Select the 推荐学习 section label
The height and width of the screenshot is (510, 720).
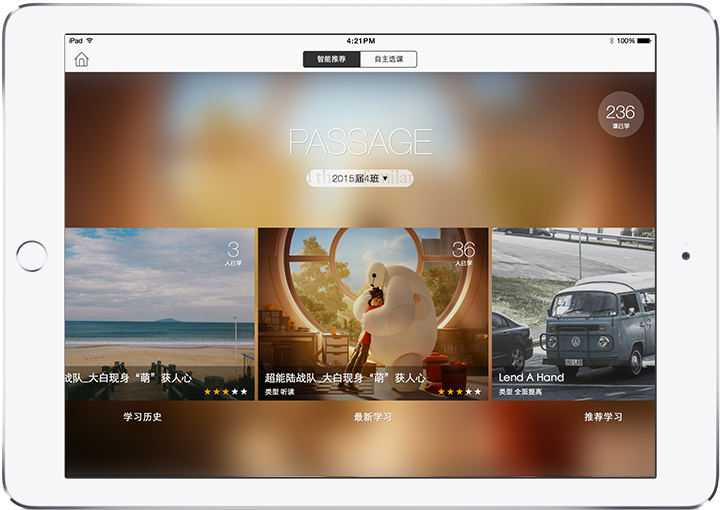[x=603, y=417]
